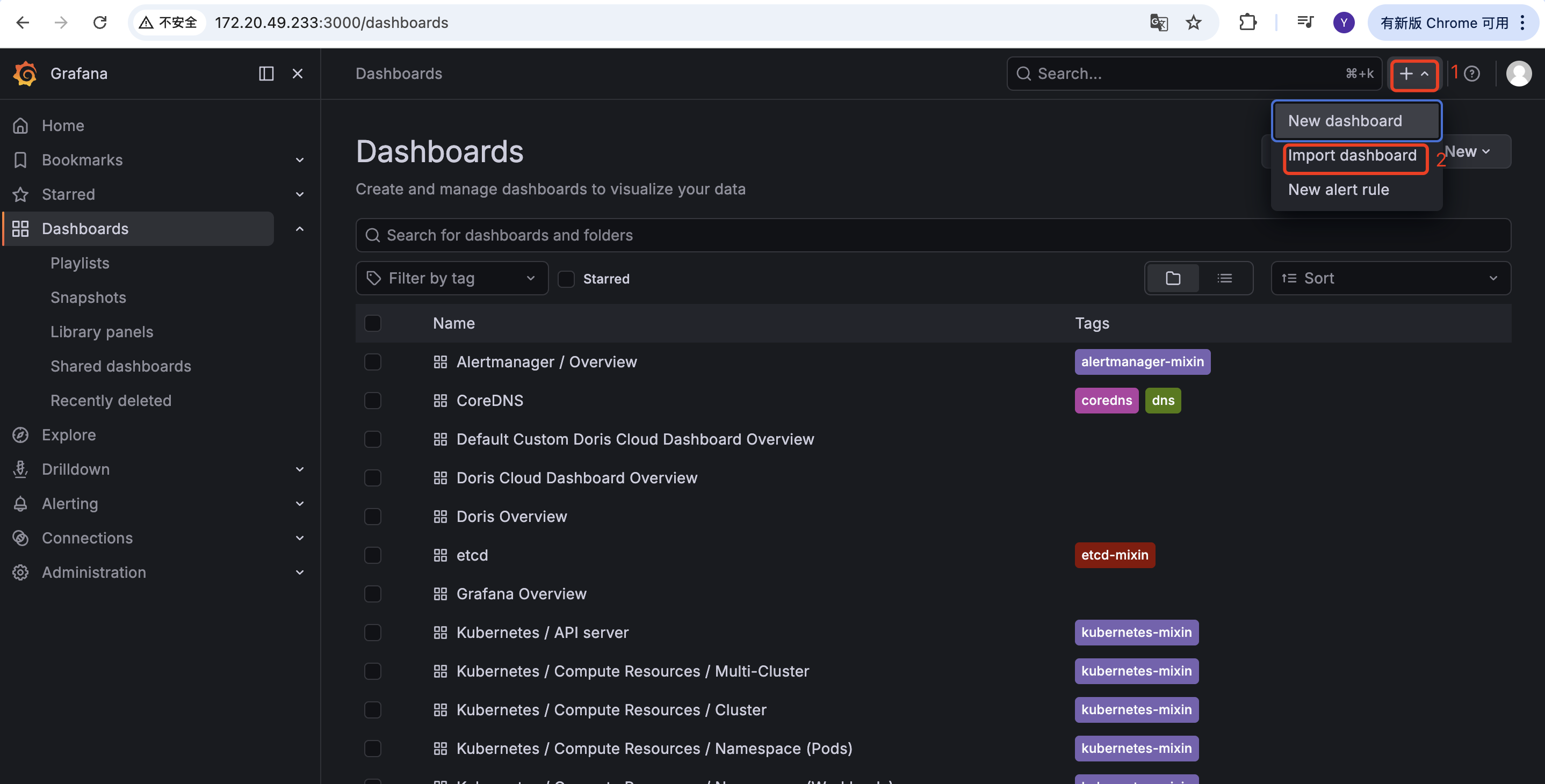Screen dimensions: 1545x784
Task: Click the Google Translate icon in address bar
Action: [x=1159, y=23]
